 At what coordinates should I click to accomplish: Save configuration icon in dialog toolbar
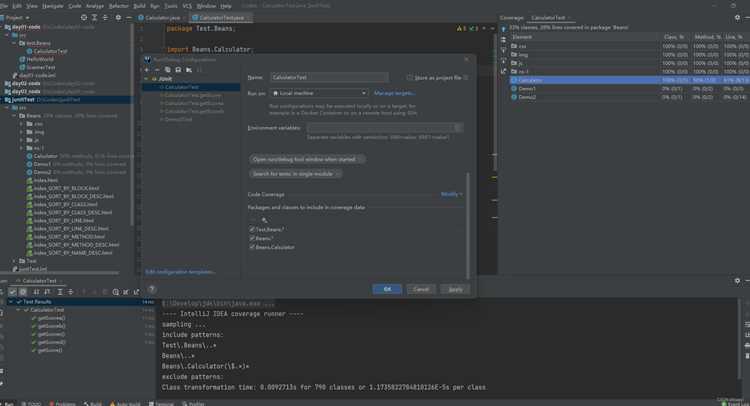[178, 70]
